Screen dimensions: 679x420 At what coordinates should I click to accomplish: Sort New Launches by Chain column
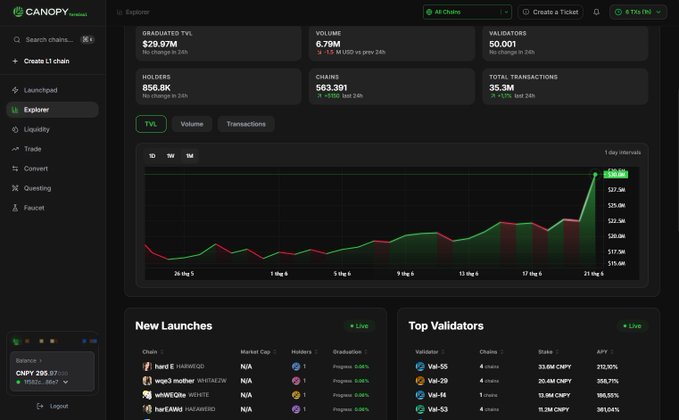(152, 352)
